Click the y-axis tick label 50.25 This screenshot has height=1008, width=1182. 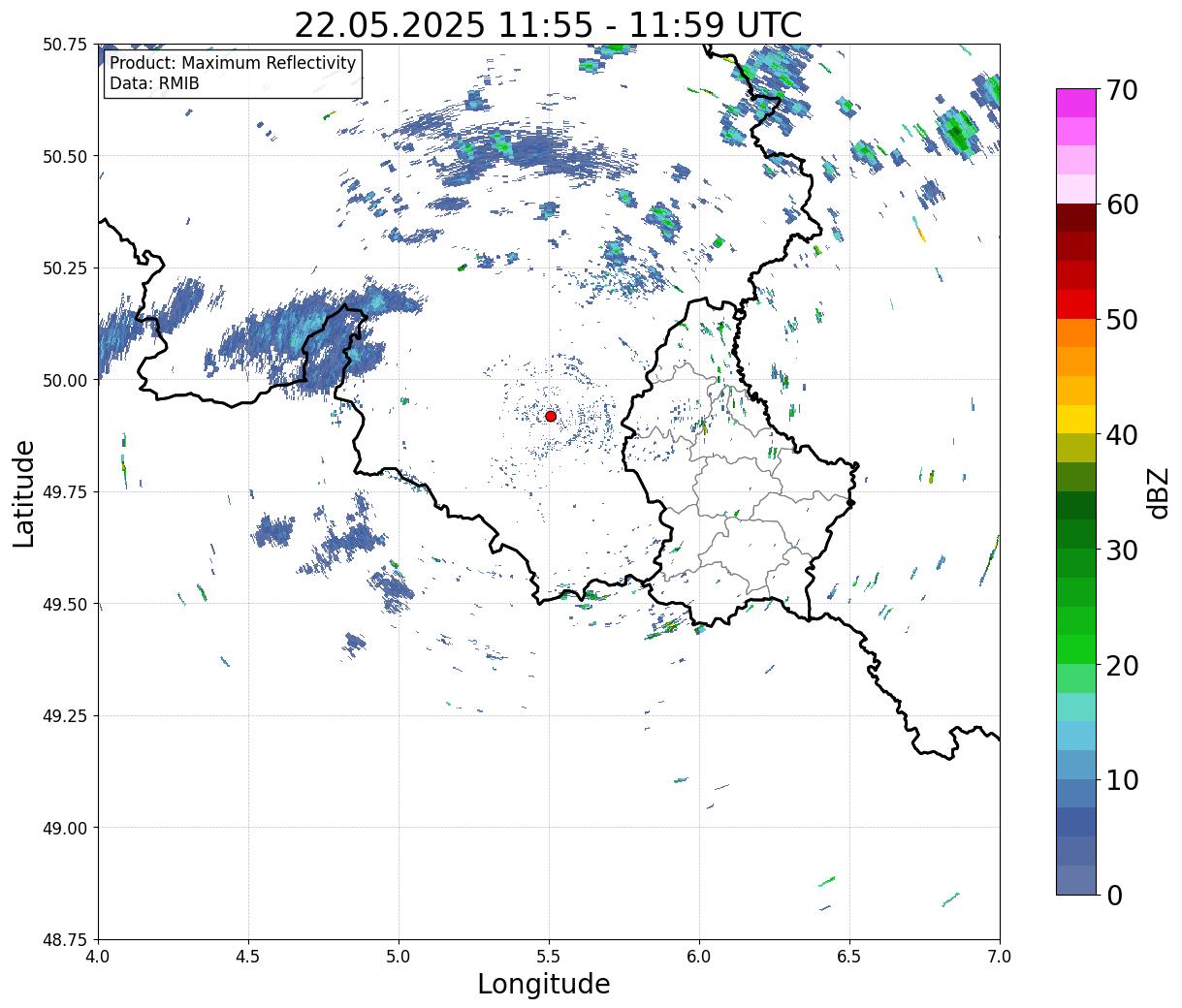tap(65, 268)
